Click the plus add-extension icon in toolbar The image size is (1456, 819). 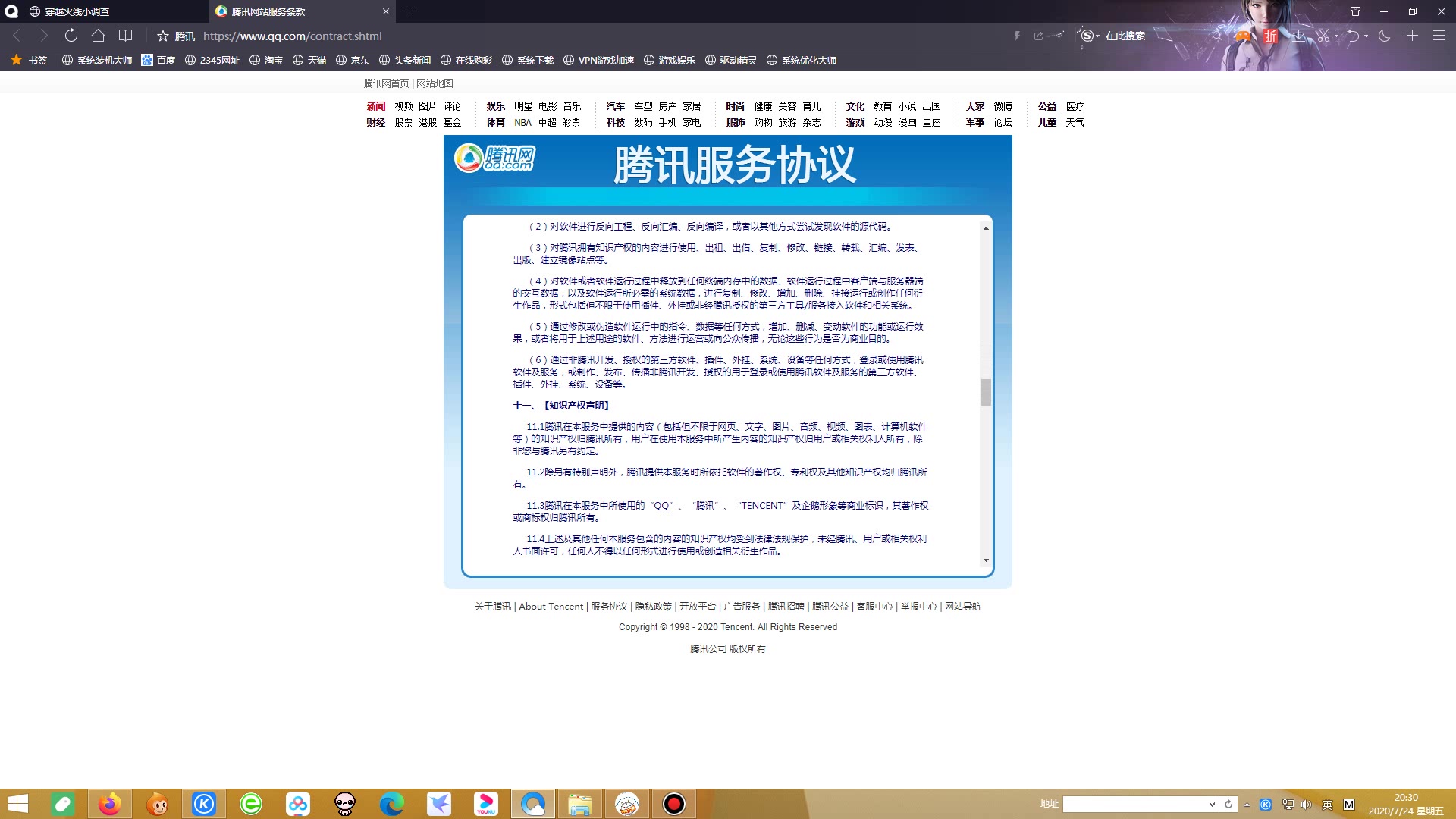(x=1412, y=36)
